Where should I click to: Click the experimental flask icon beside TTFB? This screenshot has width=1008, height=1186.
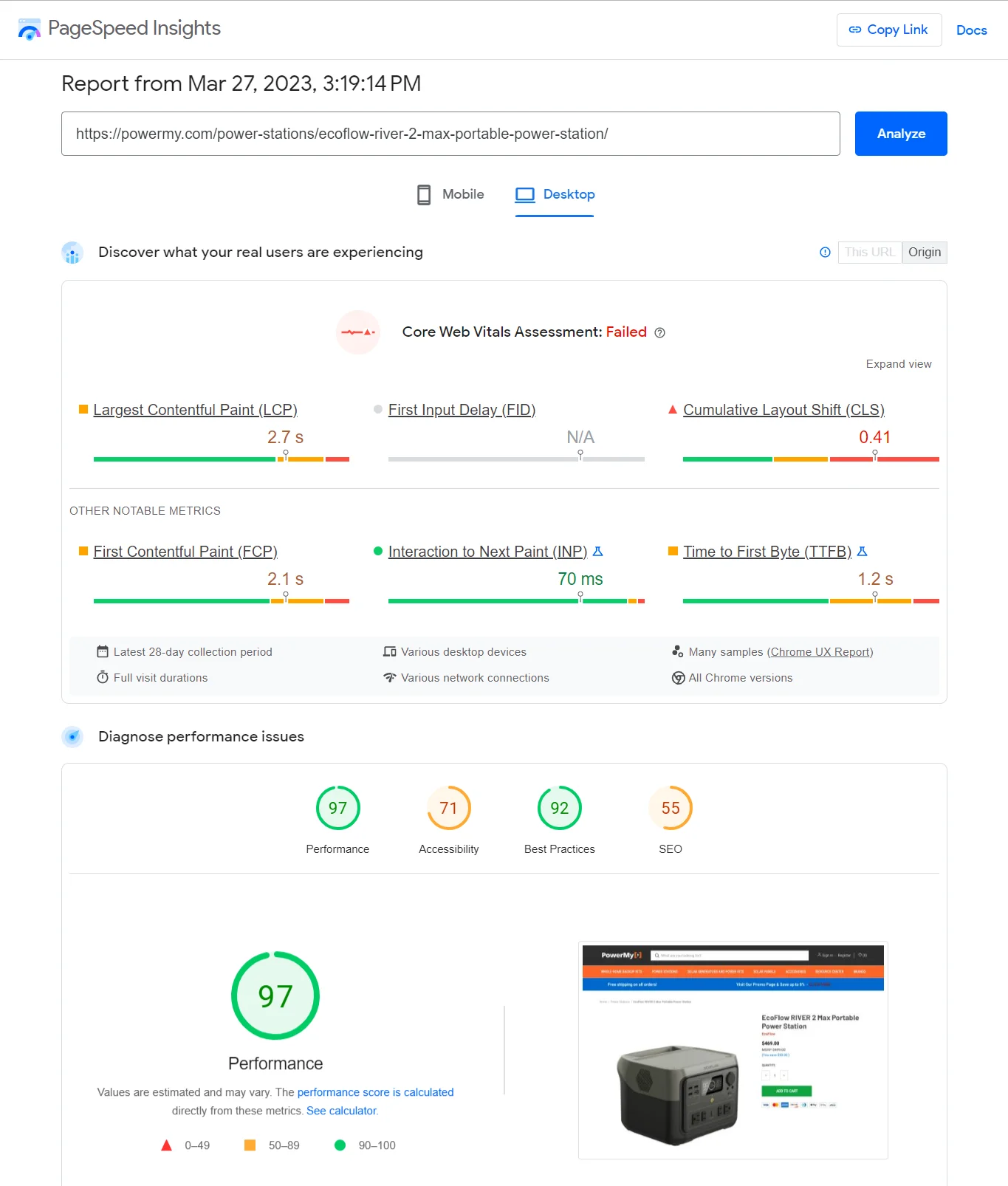coord(862,552)
